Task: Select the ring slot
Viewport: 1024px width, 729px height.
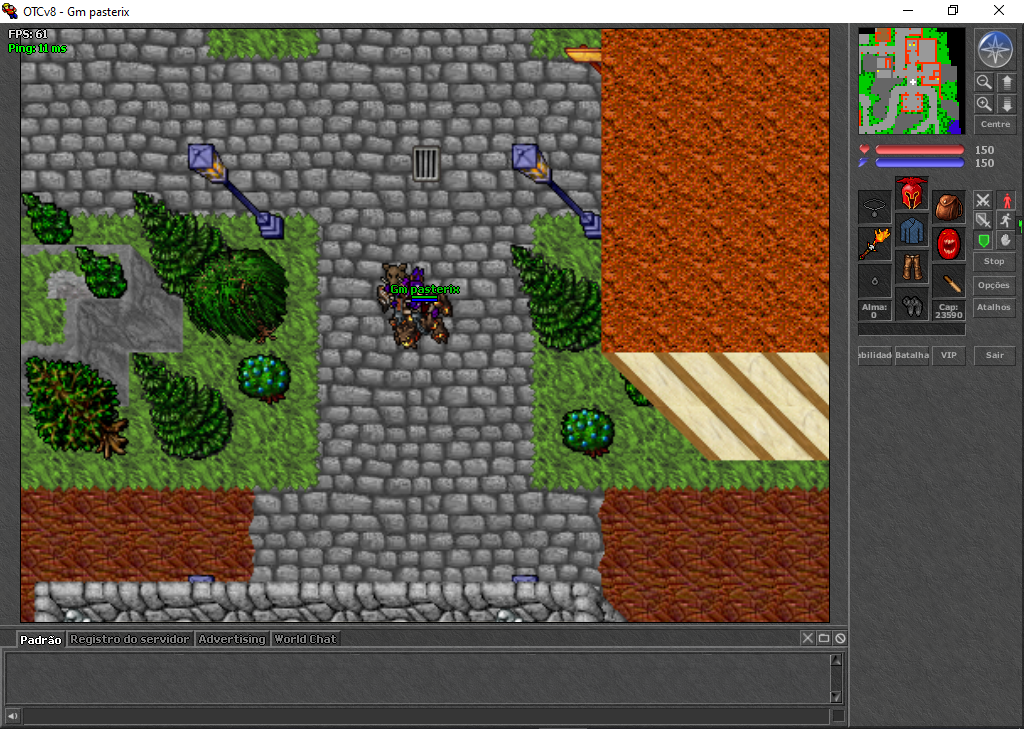Action: [x=874, y=281]
